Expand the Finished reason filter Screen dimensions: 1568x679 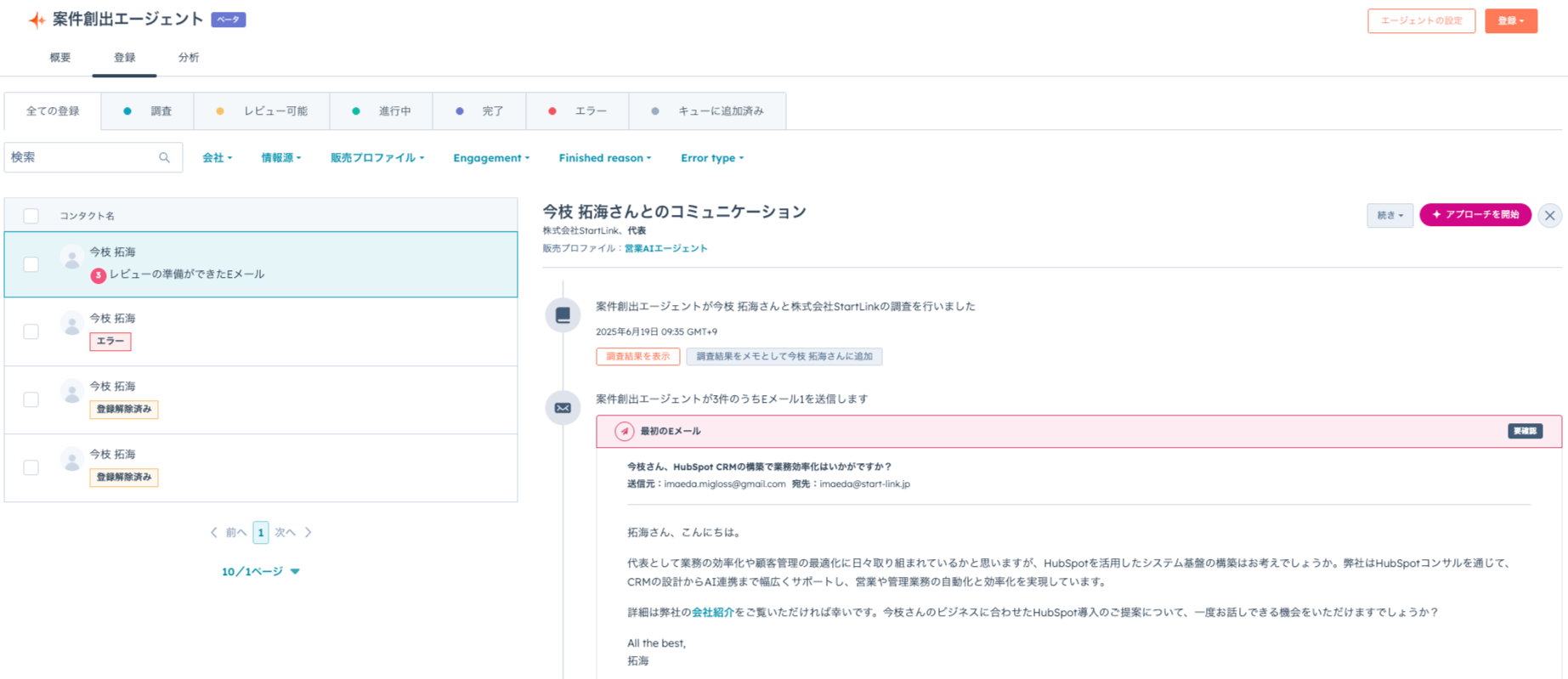click(604, 158)
